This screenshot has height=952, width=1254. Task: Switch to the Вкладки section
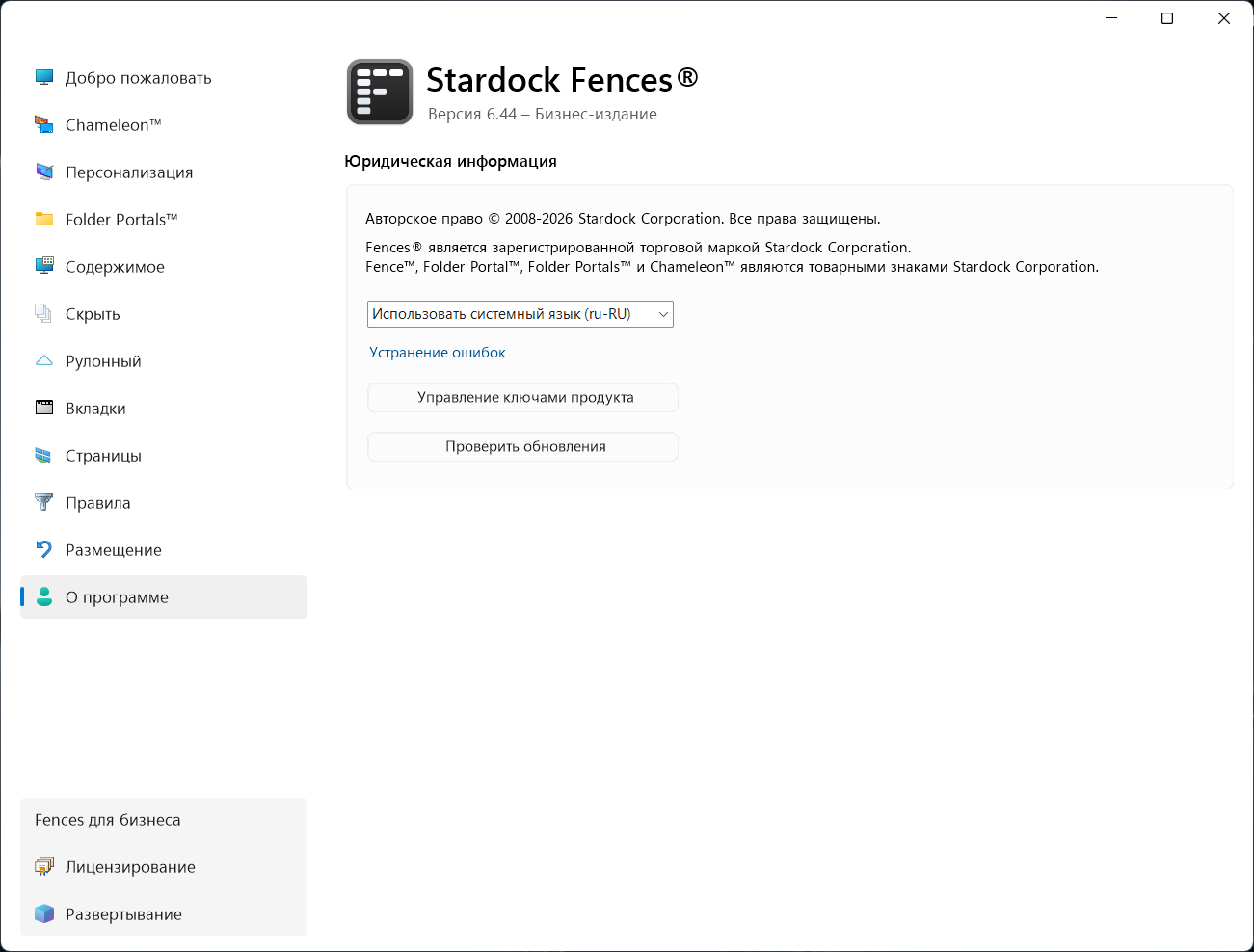95,409
